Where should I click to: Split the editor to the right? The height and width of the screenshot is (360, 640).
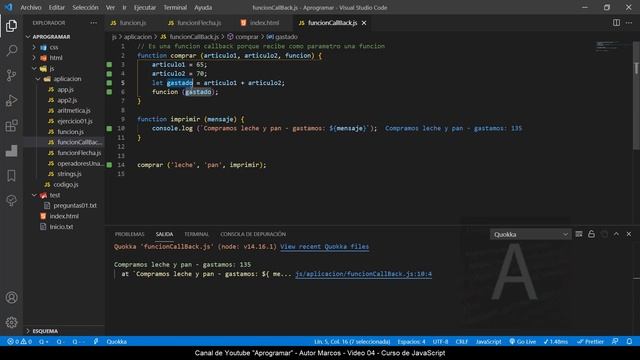pos(616,23)
